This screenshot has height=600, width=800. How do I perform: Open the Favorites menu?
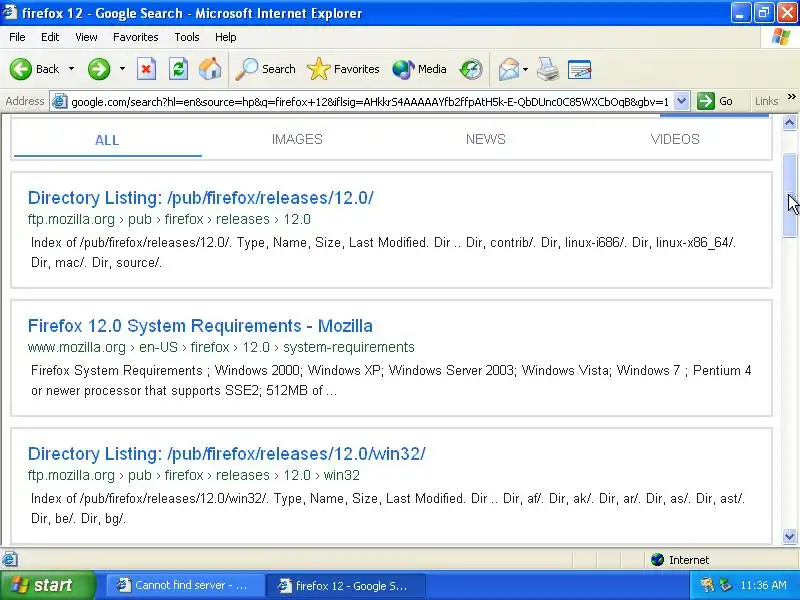136,37
